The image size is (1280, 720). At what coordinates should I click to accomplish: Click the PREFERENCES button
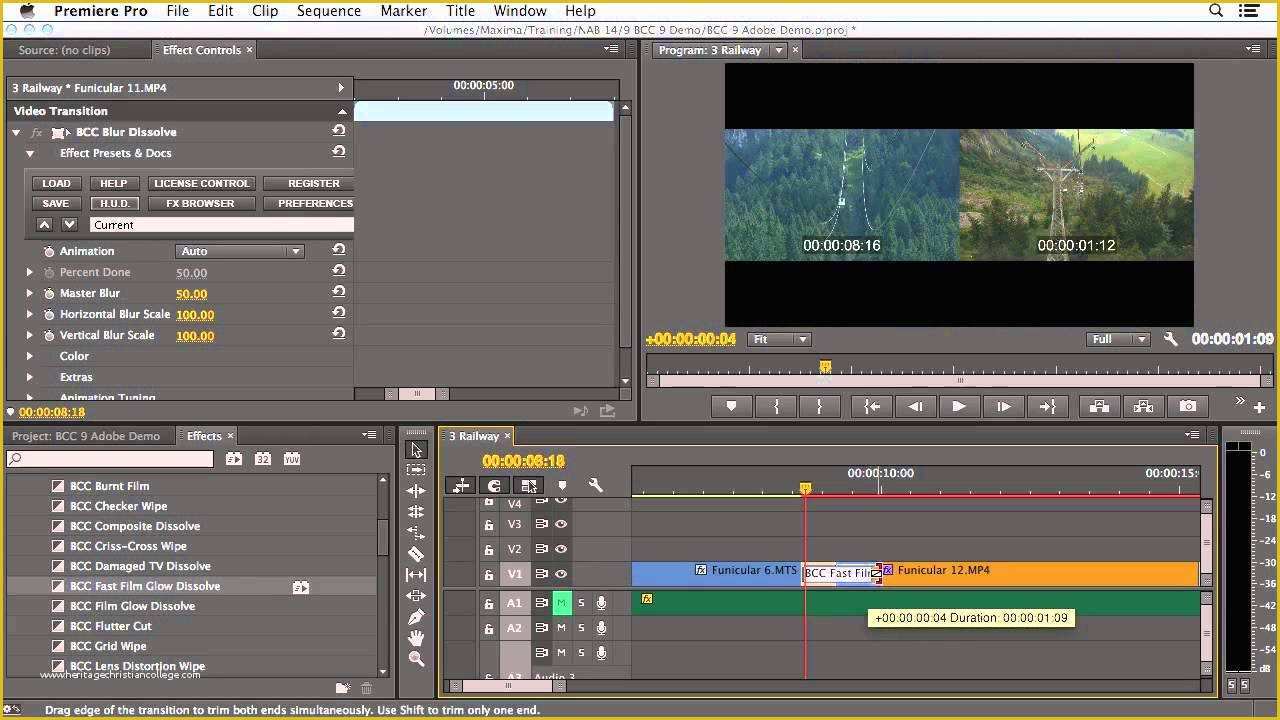click(309, 203)
